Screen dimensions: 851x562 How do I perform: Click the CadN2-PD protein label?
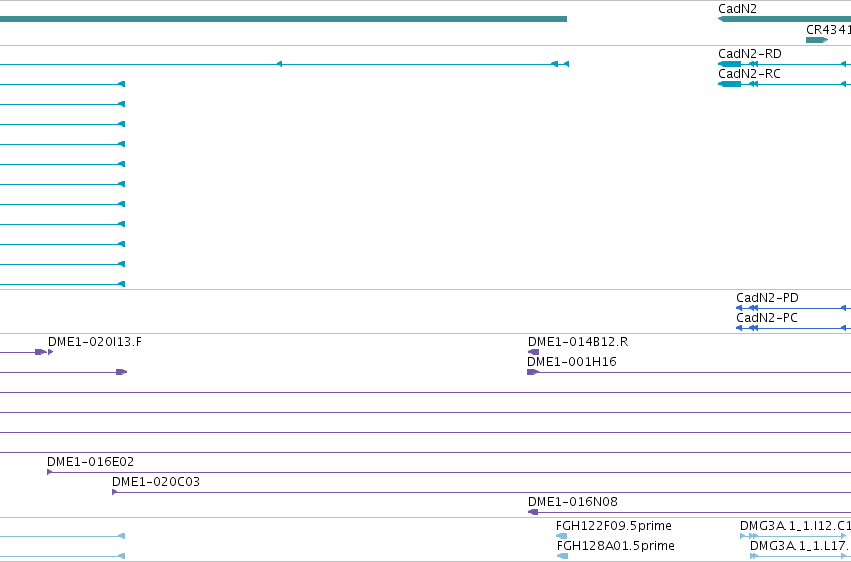(767, 298)
